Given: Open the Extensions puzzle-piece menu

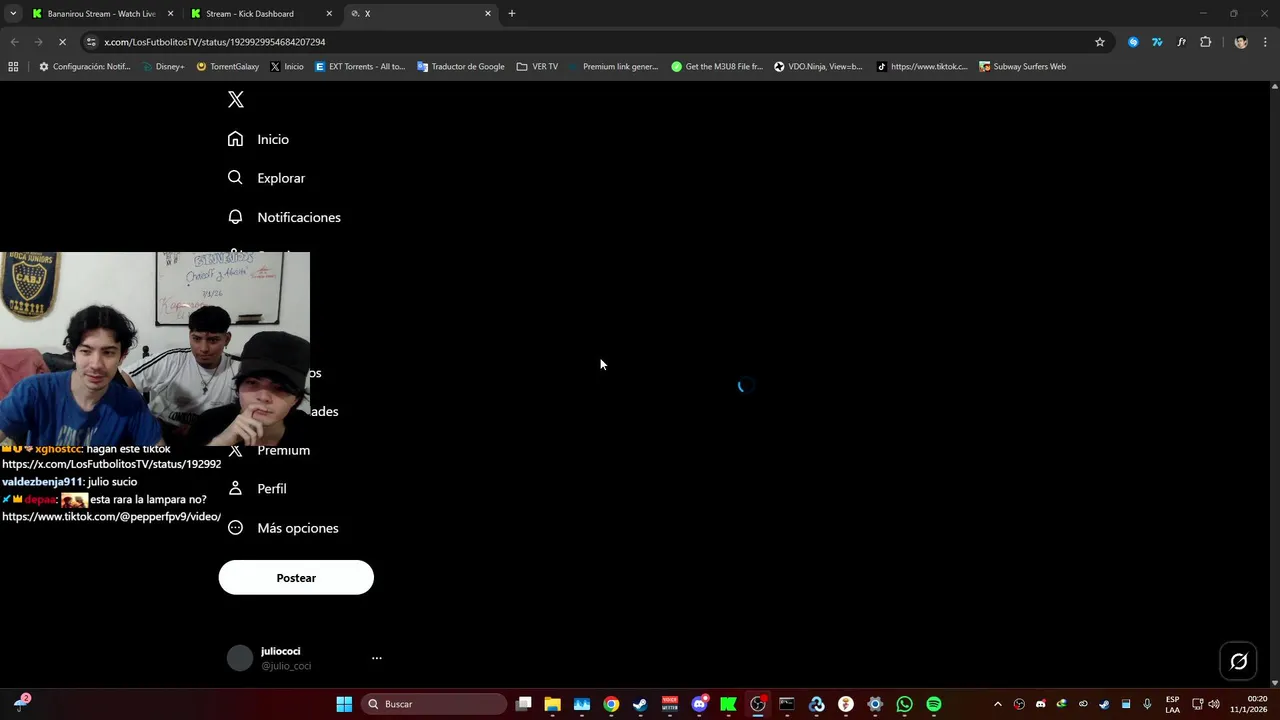Looking at the screenshot, I should coord(1205,42).
